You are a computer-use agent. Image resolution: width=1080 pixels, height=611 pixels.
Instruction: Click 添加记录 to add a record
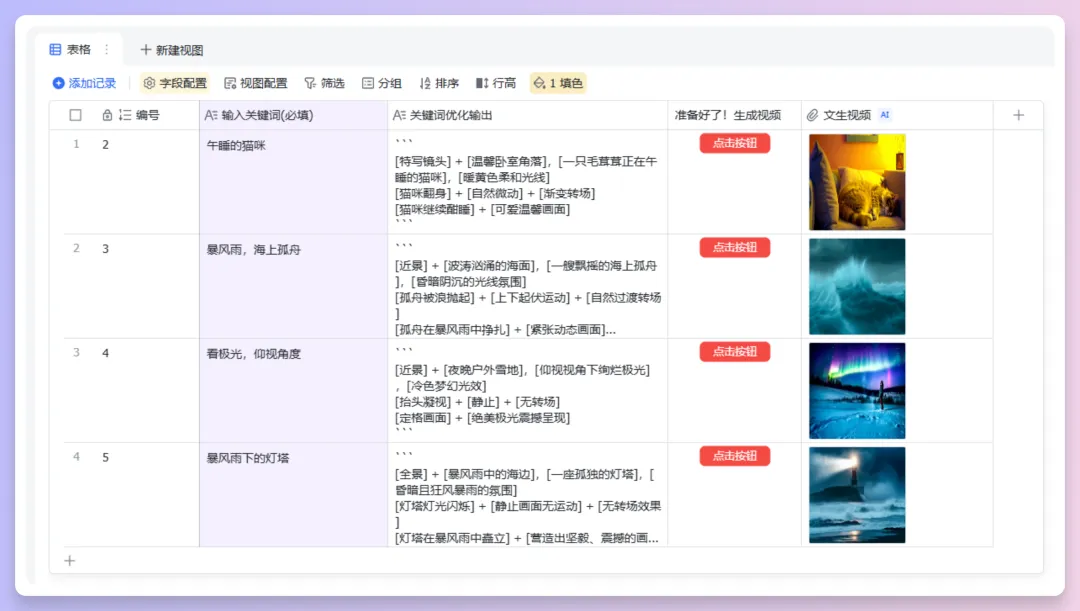(x=83, y=84)
